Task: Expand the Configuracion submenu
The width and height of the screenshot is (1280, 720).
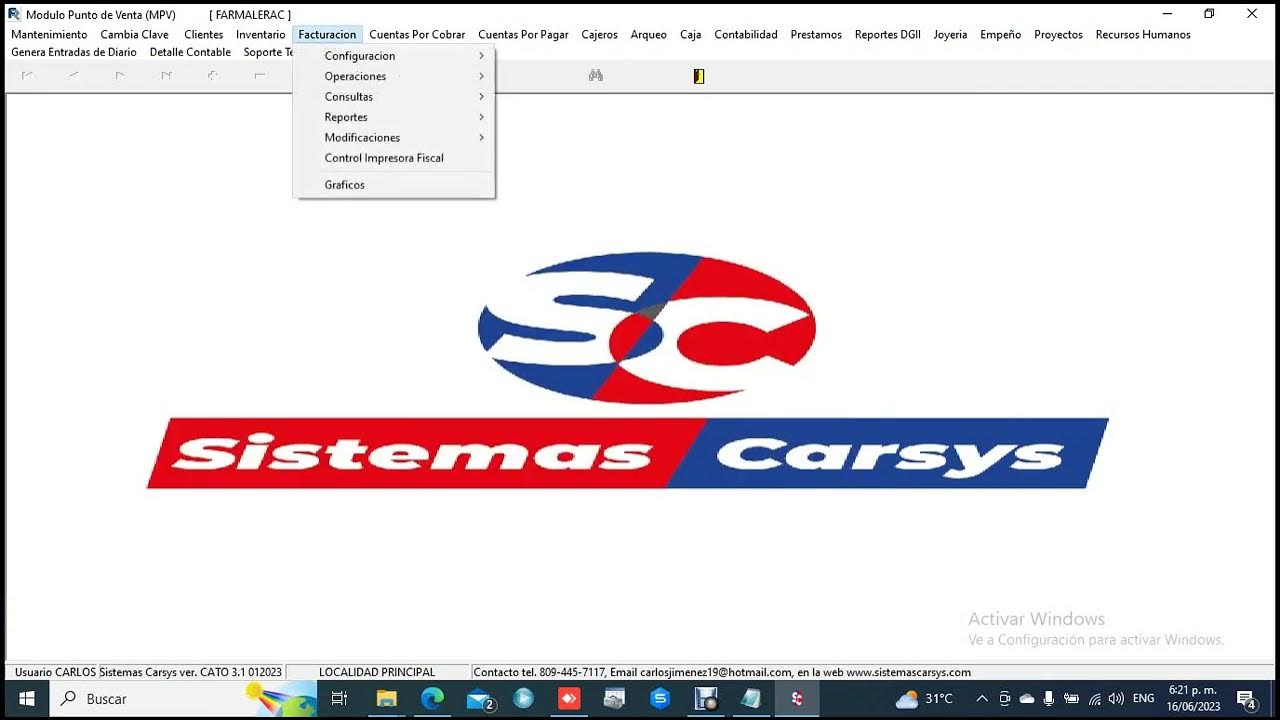Action: [394, 56]
